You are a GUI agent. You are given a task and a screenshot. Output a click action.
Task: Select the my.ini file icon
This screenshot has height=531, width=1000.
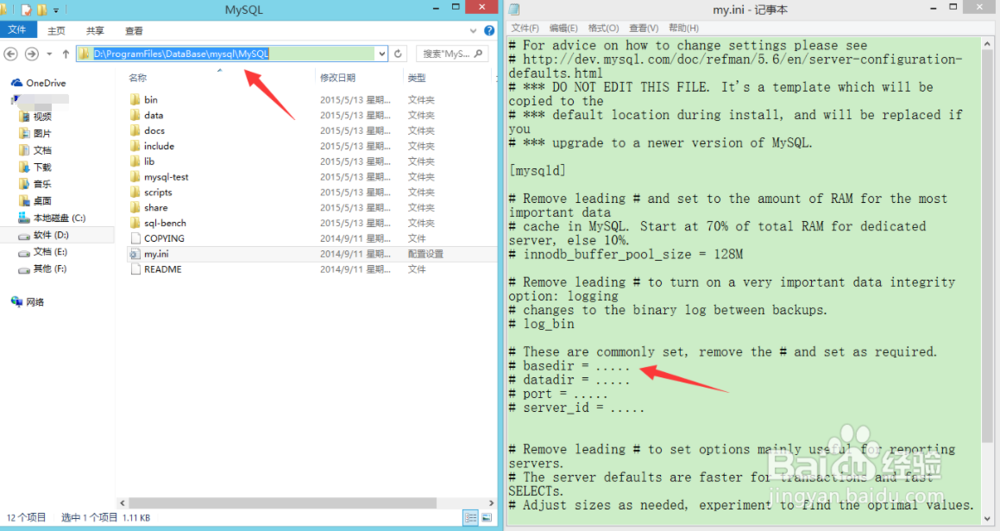click(135, 254)
